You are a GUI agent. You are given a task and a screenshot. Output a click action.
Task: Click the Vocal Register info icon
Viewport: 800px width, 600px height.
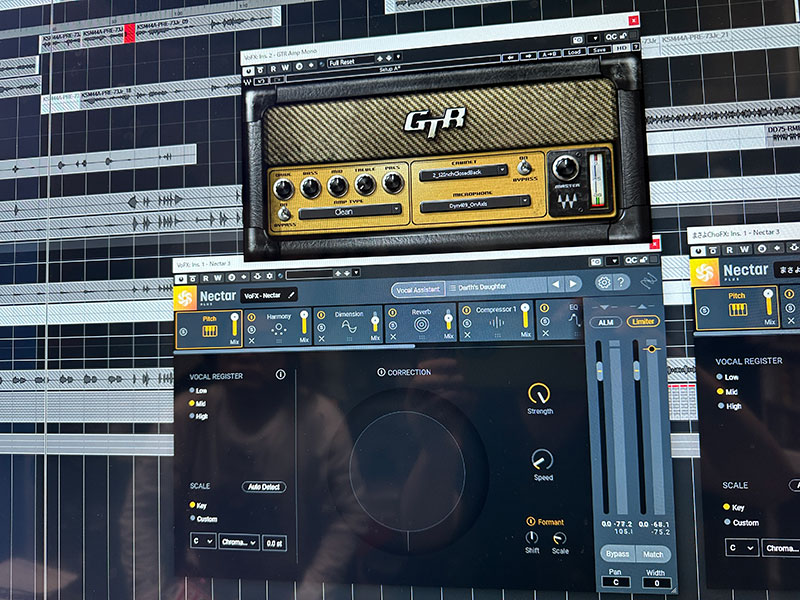coord(281,374)
